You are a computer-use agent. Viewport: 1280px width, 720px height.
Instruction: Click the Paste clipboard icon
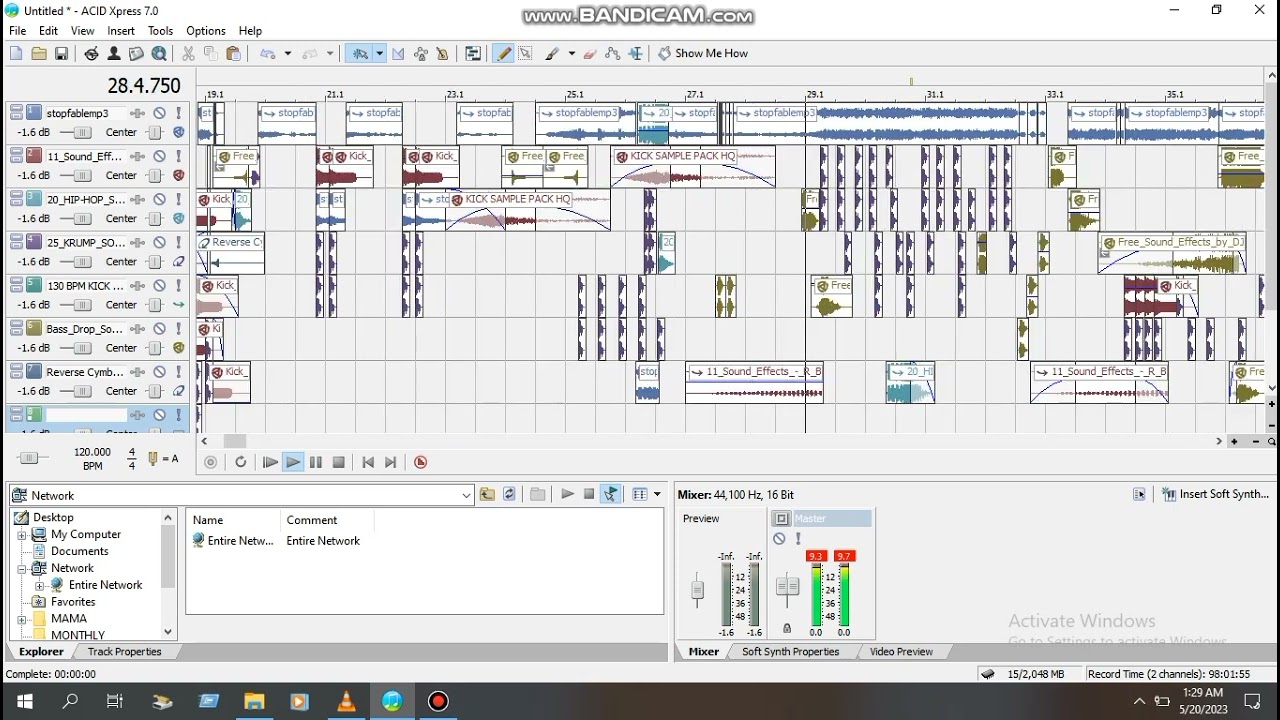tap(233, 54)
